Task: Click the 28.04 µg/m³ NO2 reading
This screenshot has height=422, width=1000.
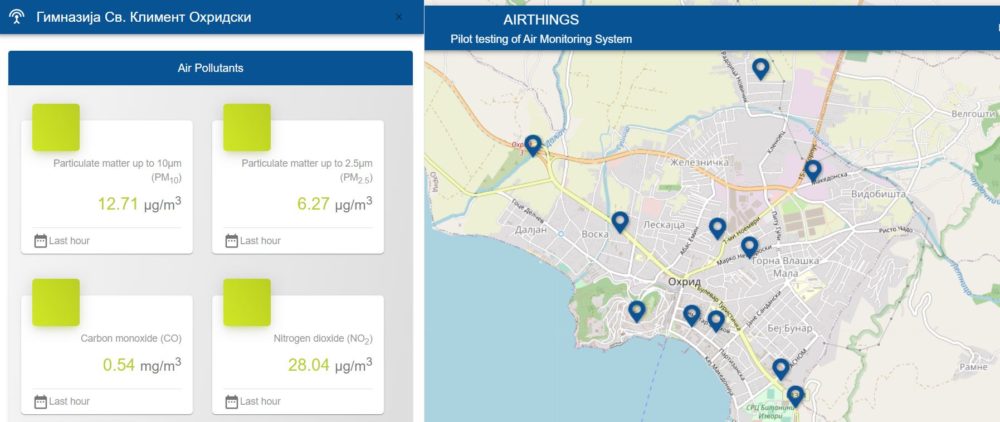Action: [330, 365]
